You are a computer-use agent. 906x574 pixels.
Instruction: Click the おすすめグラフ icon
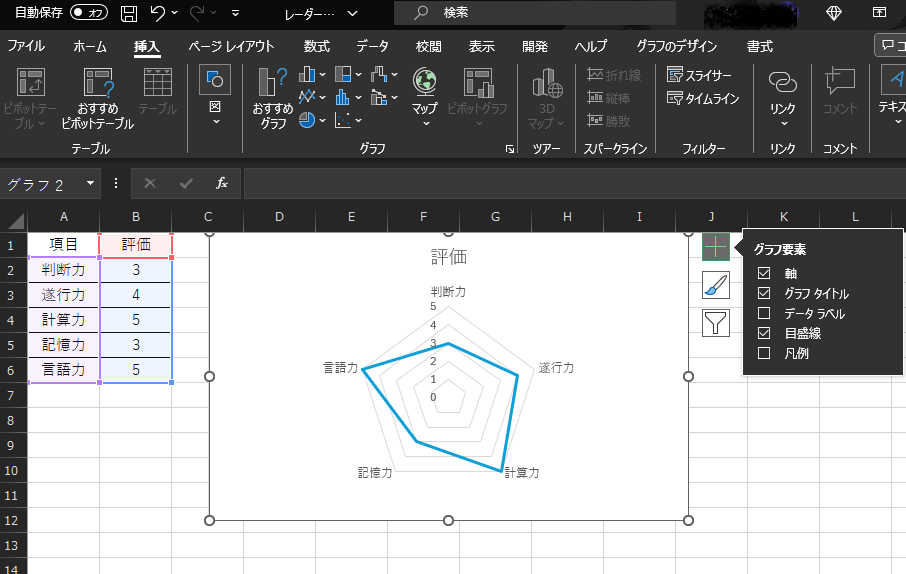tap(273, 86)
